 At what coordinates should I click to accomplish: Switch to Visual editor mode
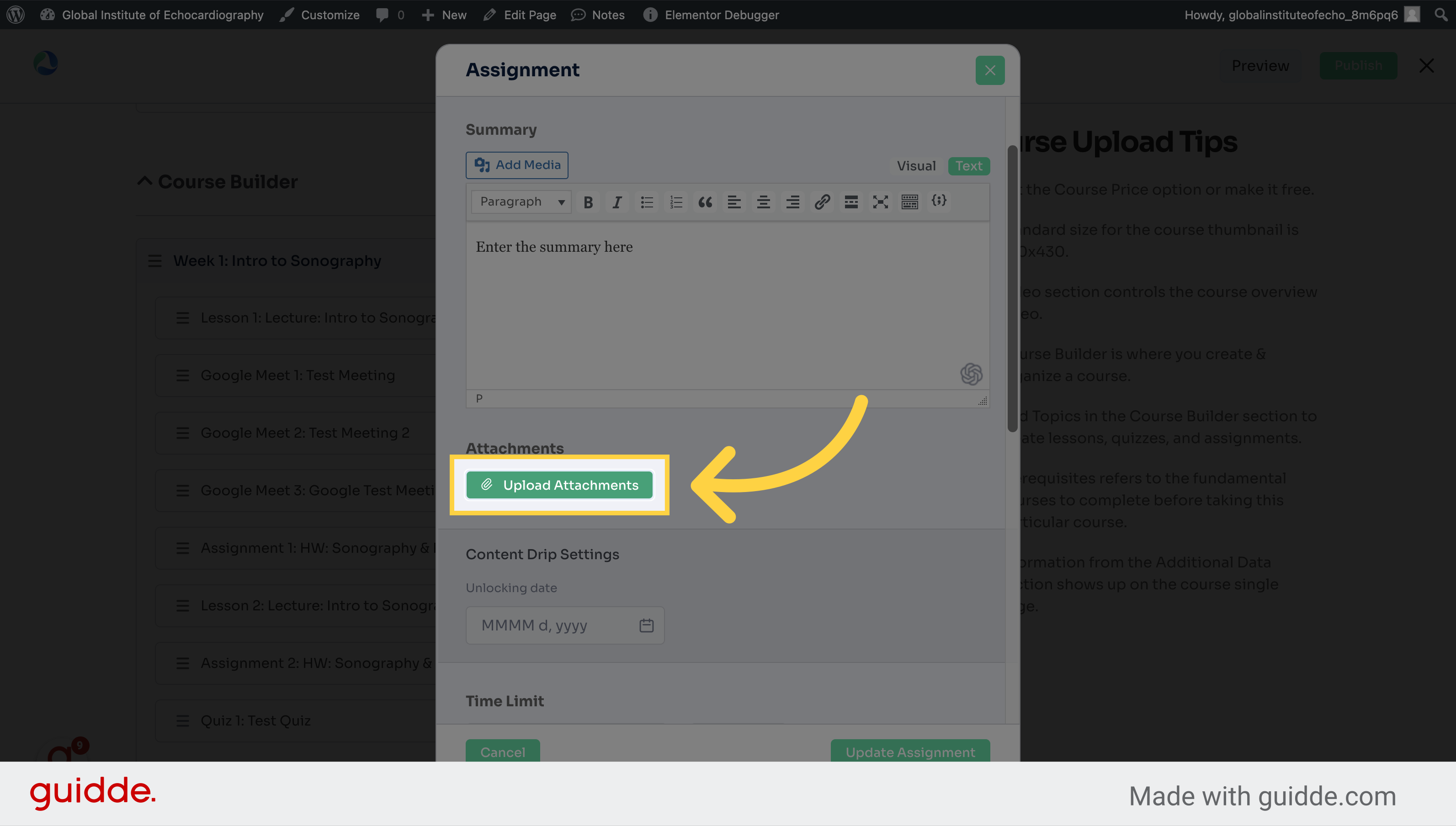(916, 165)
